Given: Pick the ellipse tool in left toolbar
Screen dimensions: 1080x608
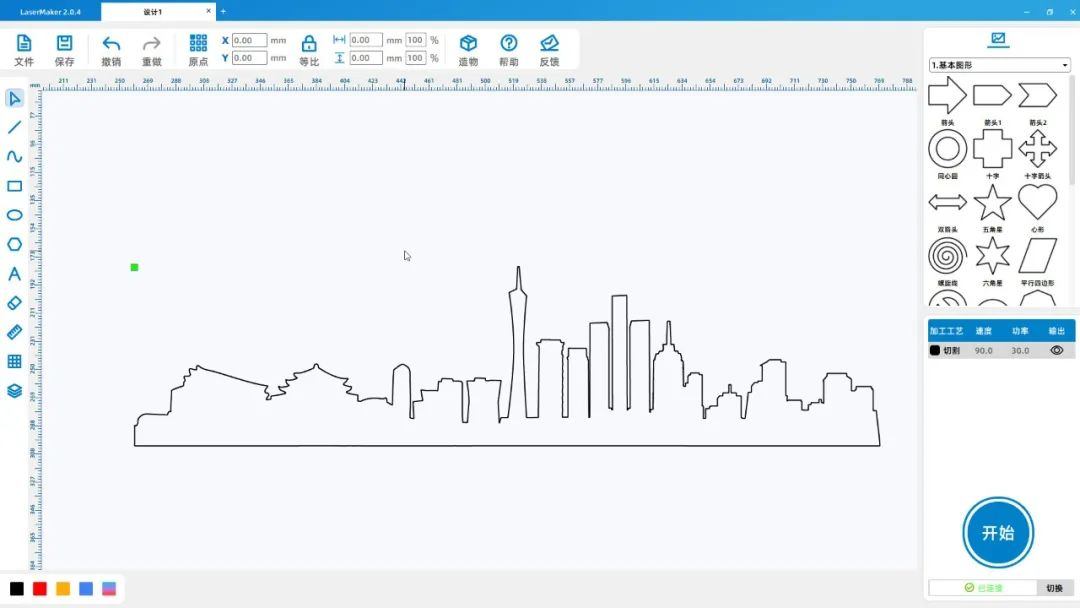Looking at the screenshot, I should (15, 215).
